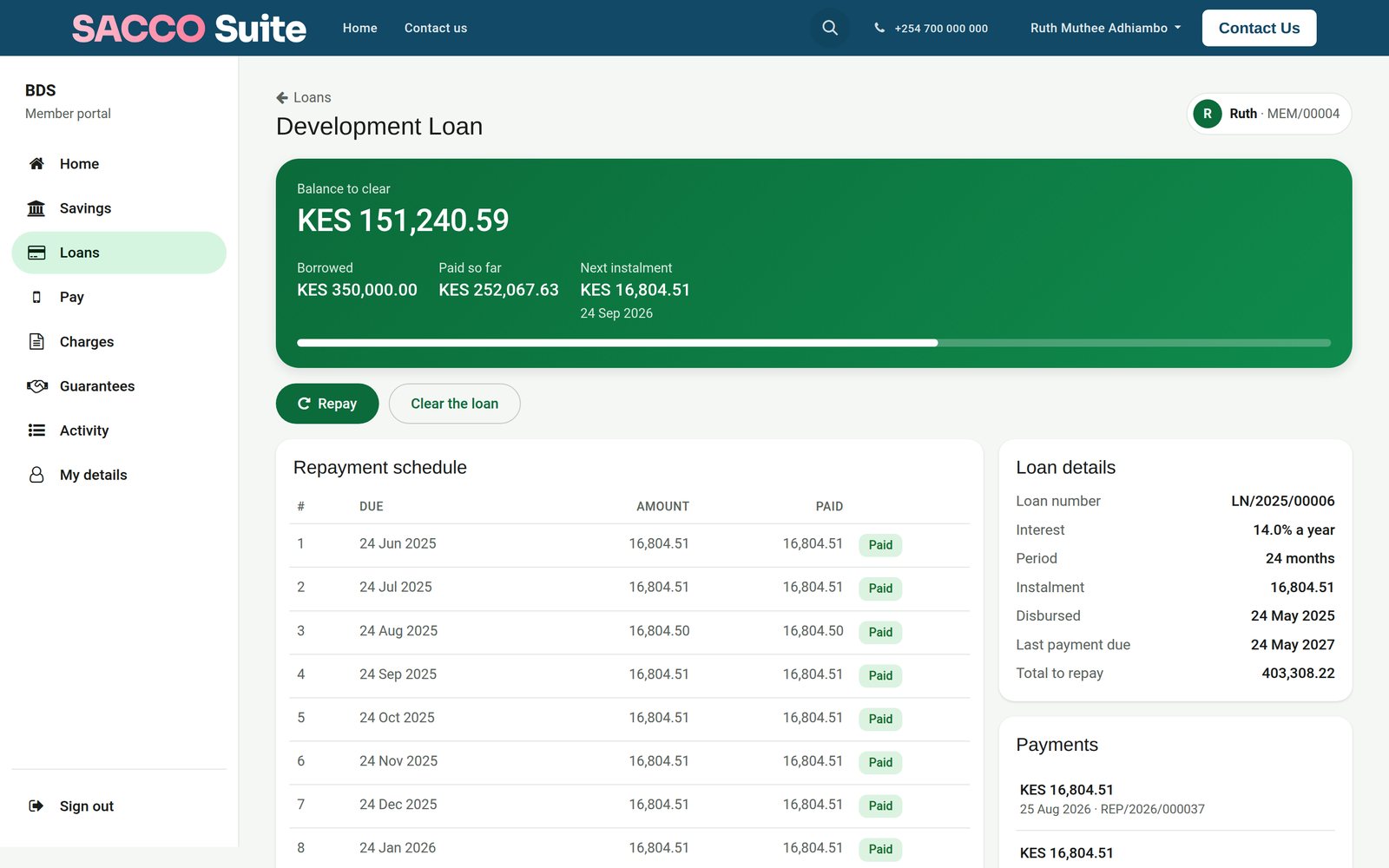Image resolution: width=1389 pixels, height=868 pixels.
Task: Click the Instalment value 16,804.51 in Loan details
Action: point(1302,587)
